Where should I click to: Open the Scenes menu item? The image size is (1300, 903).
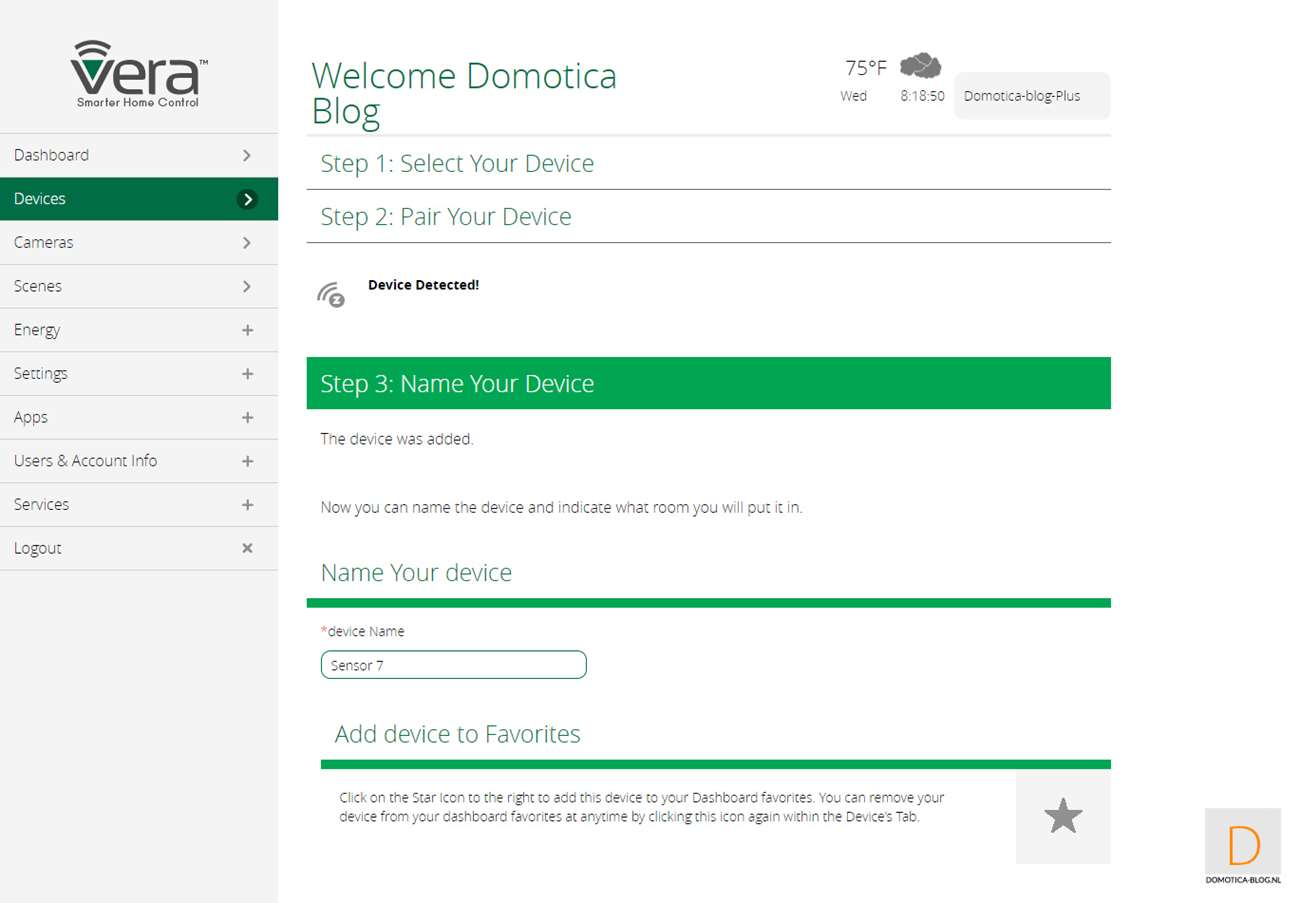pos(38,286)
